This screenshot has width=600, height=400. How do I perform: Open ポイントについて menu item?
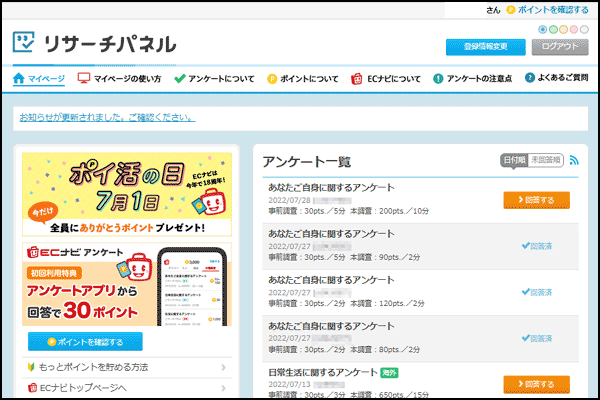click(303, 79)
